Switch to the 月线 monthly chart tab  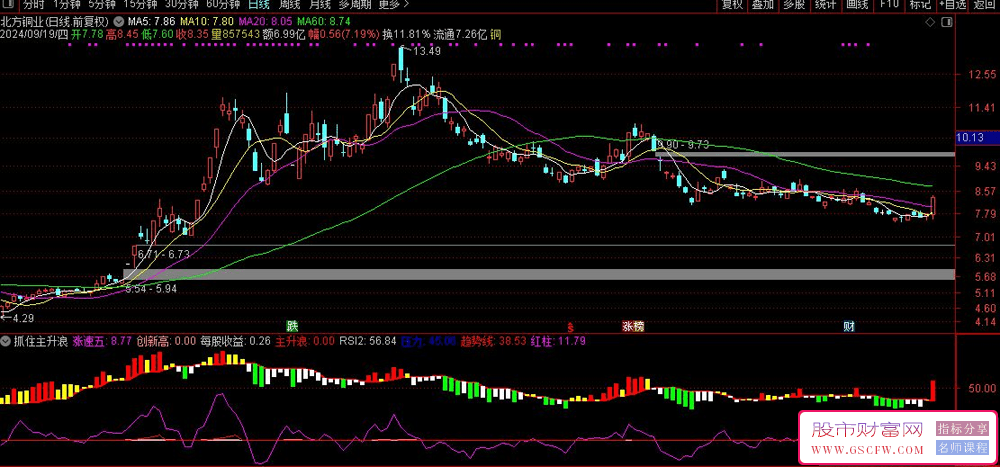(321, 5)
